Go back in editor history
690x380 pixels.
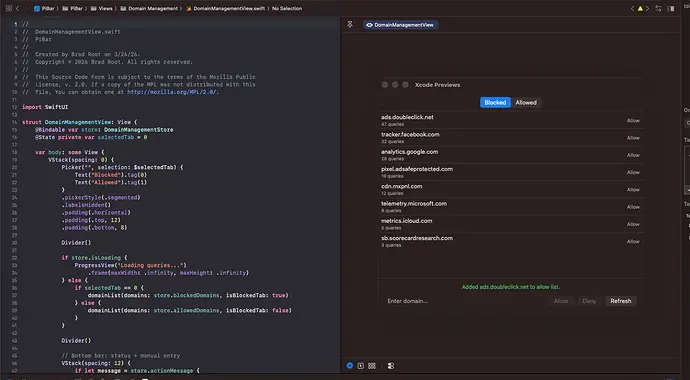pos(18,8)
